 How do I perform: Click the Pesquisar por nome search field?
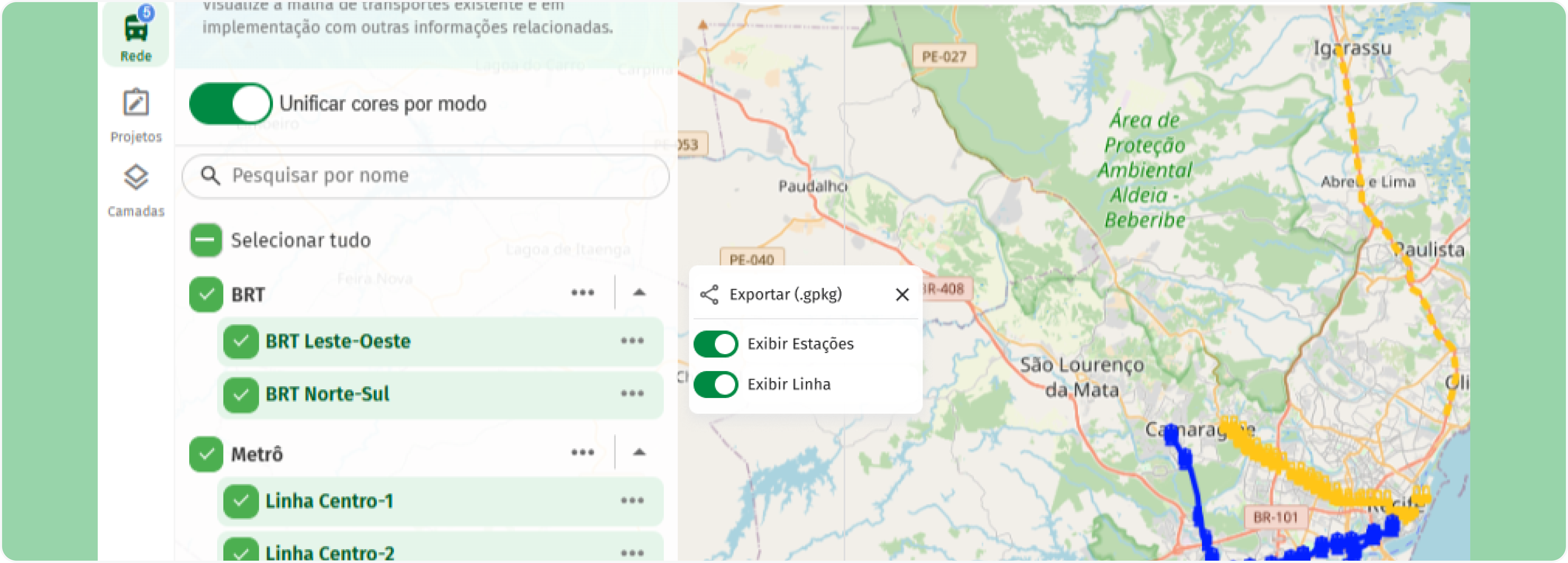click(425, 176)
